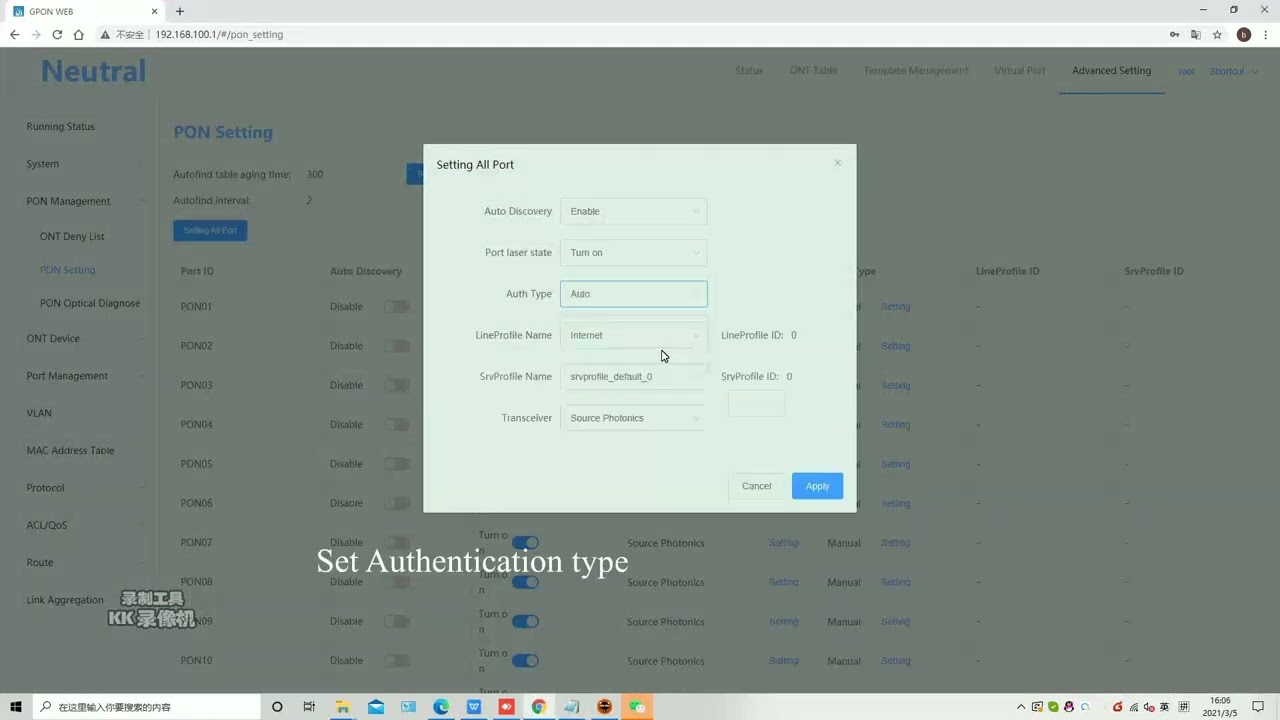Open Link Aggregation in the sidebar
The image size is (1280, 720).
pos(65,600)
